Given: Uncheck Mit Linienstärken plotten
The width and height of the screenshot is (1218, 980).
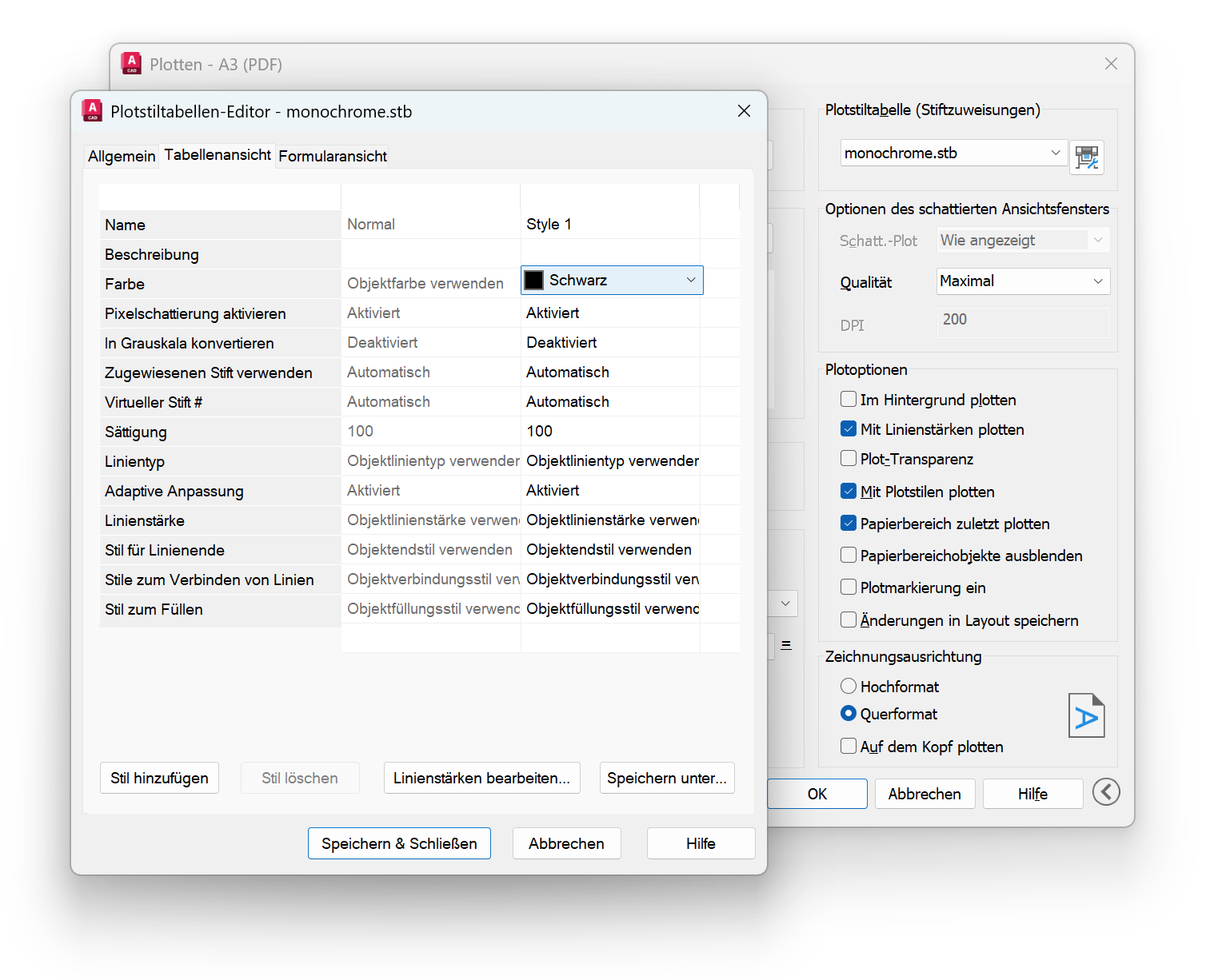Looking at the screenshot, I should [x=849, y=429].
